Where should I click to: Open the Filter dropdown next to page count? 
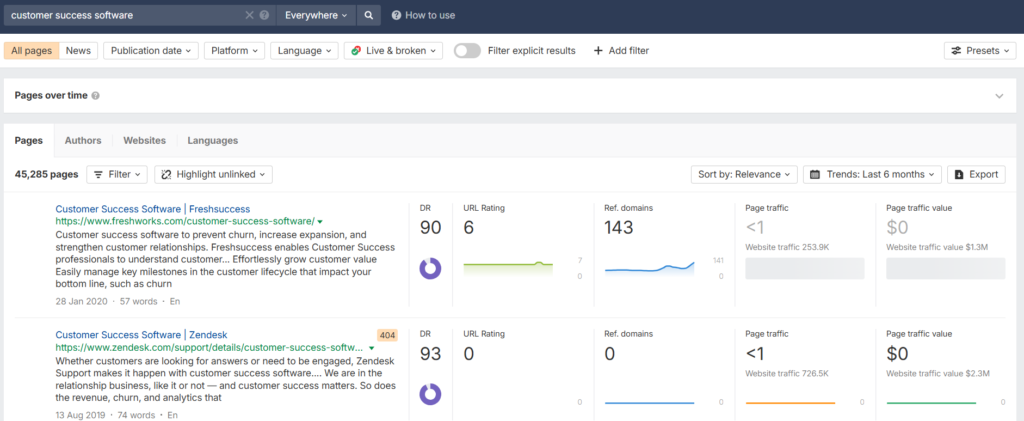117,174
